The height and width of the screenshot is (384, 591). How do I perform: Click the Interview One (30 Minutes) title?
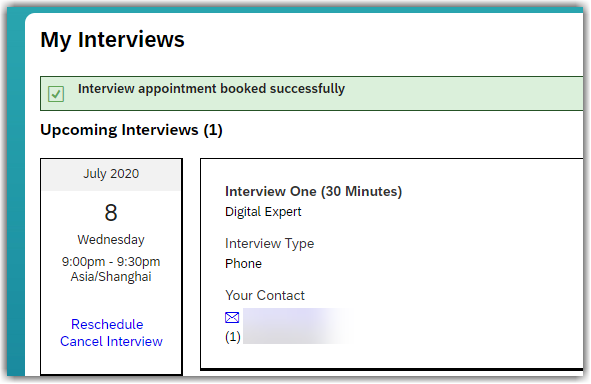click(x=314, y=191)
